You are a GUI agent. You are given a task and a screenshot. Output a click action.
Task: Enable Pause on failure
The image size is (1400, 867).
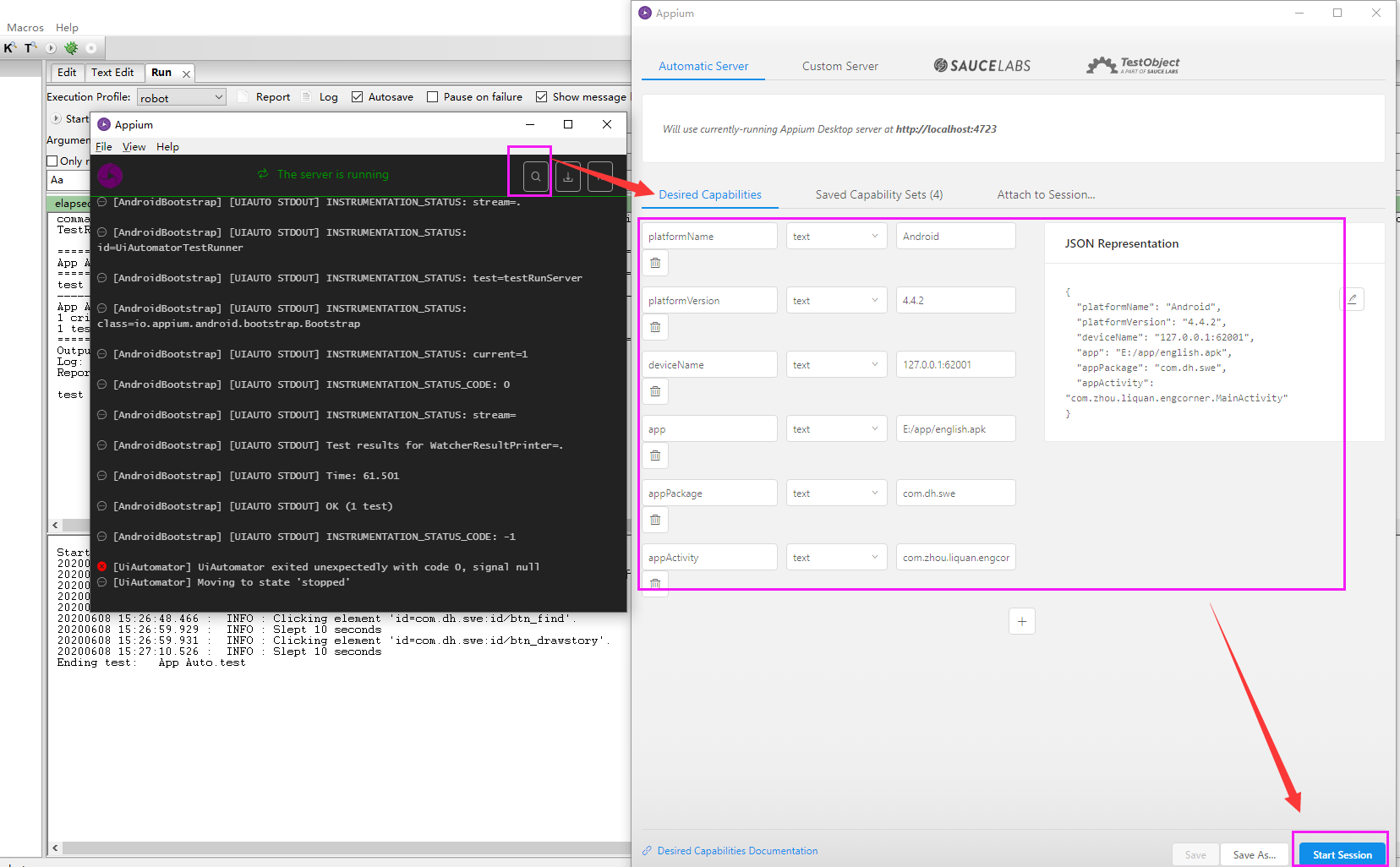point(432,96)
